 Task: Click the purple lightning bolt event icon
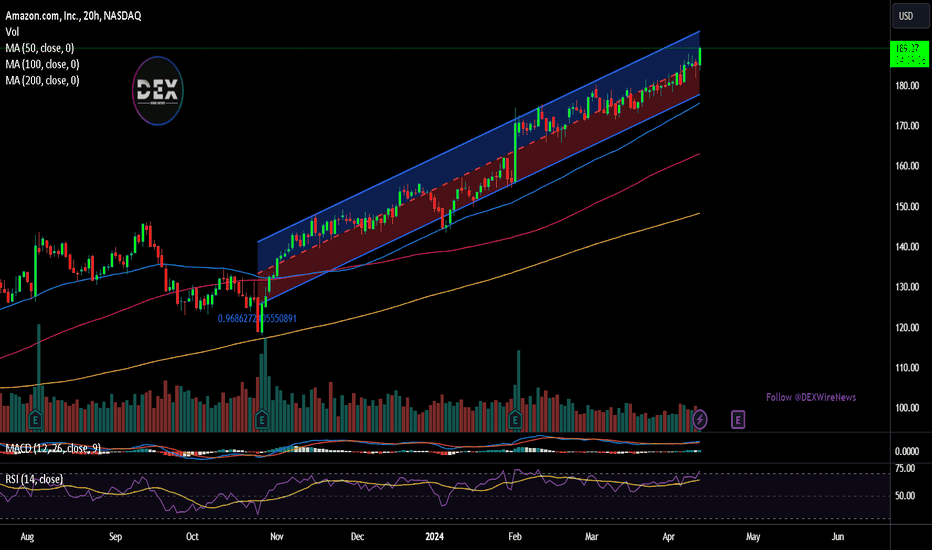click(x=700, y=420)
